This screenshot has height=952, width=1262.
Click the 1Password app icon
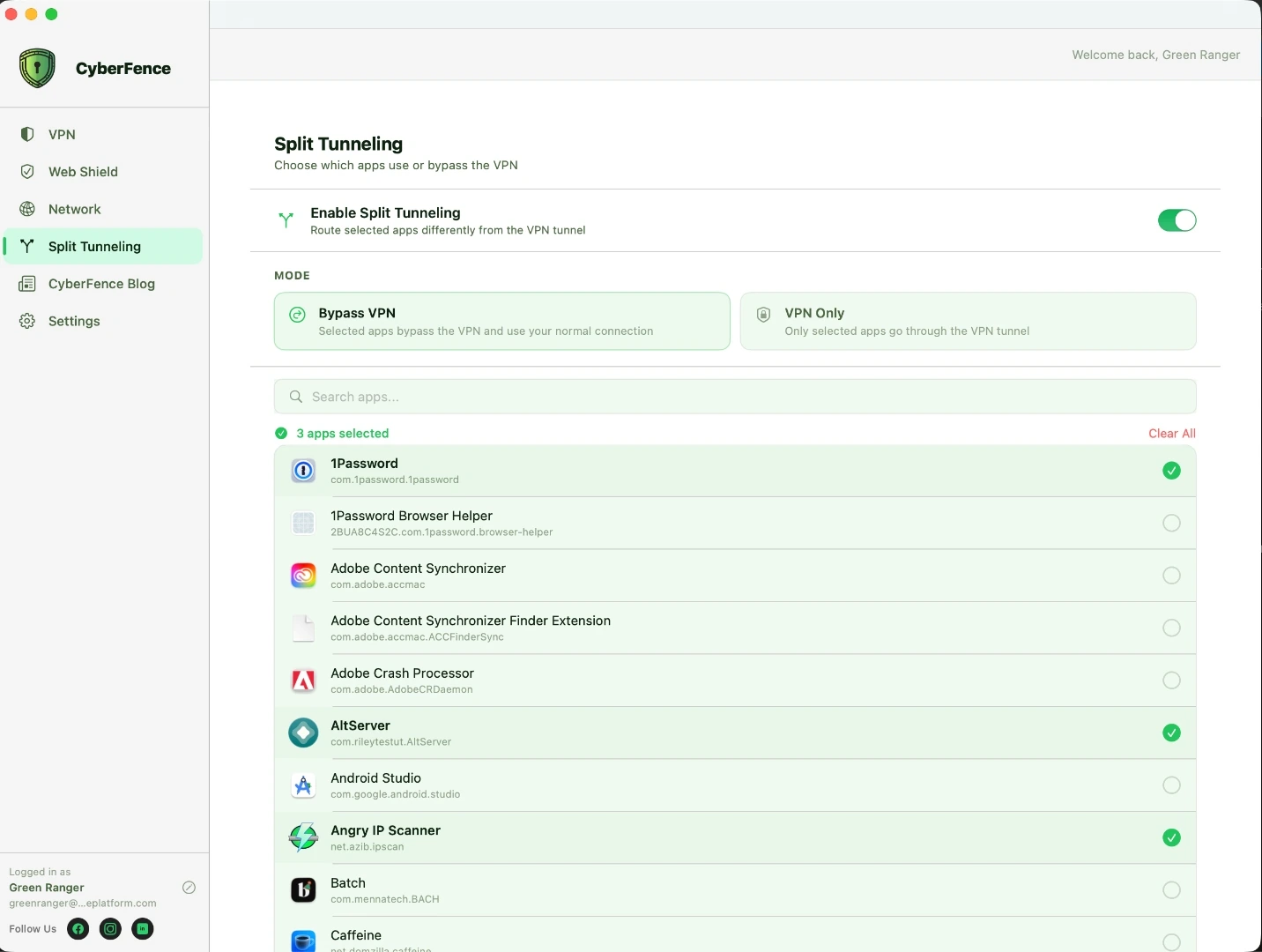point(303,471)
